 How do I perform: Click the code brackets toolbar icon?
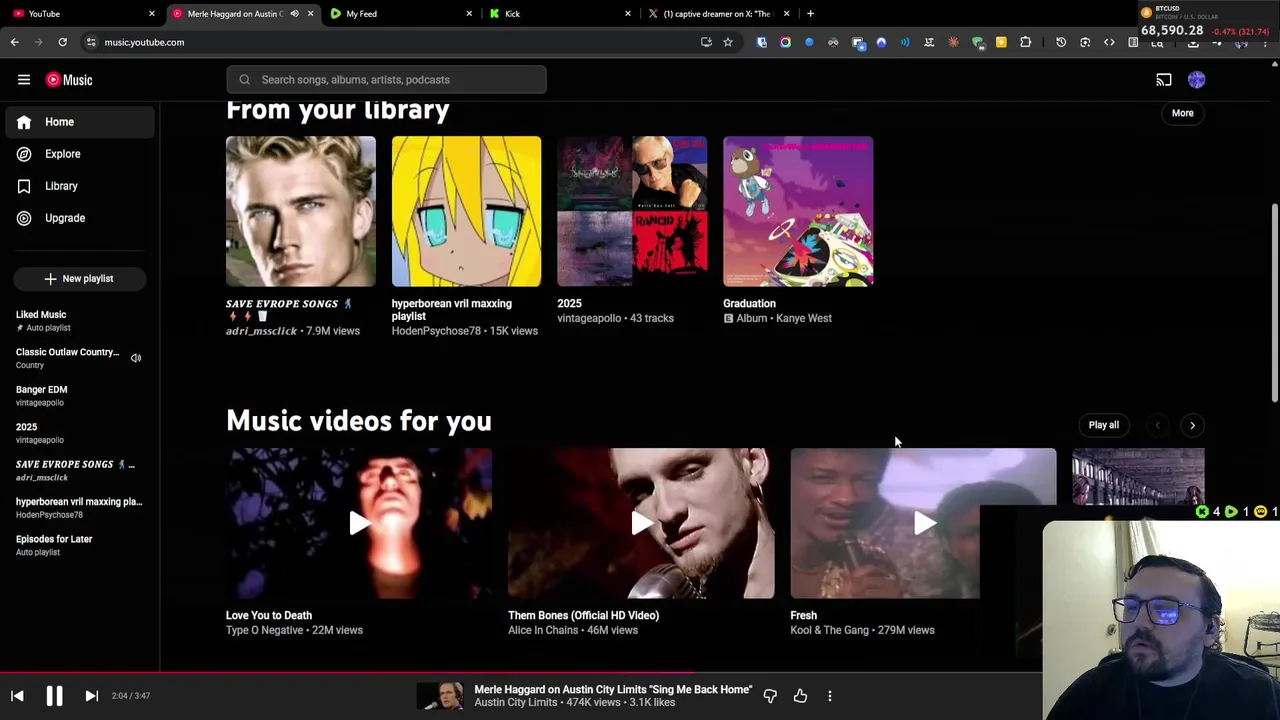pyautogui.click(x=1109, y=42)
